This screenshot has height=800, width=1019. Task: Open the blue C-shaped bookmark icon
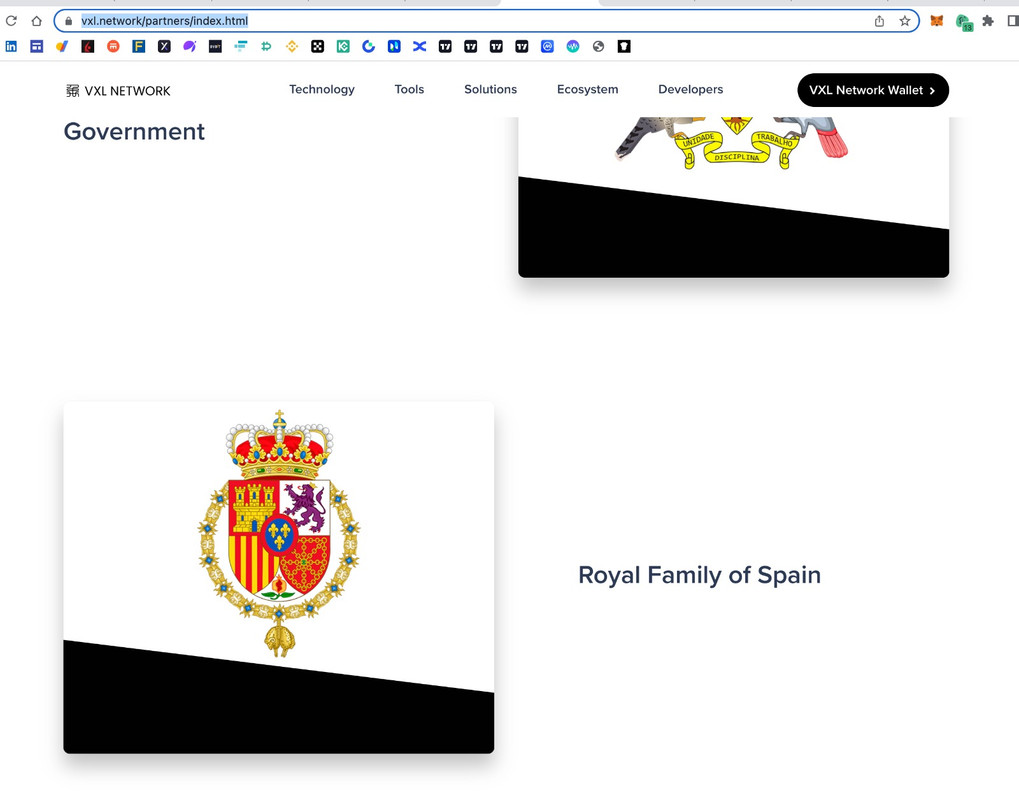368,46
